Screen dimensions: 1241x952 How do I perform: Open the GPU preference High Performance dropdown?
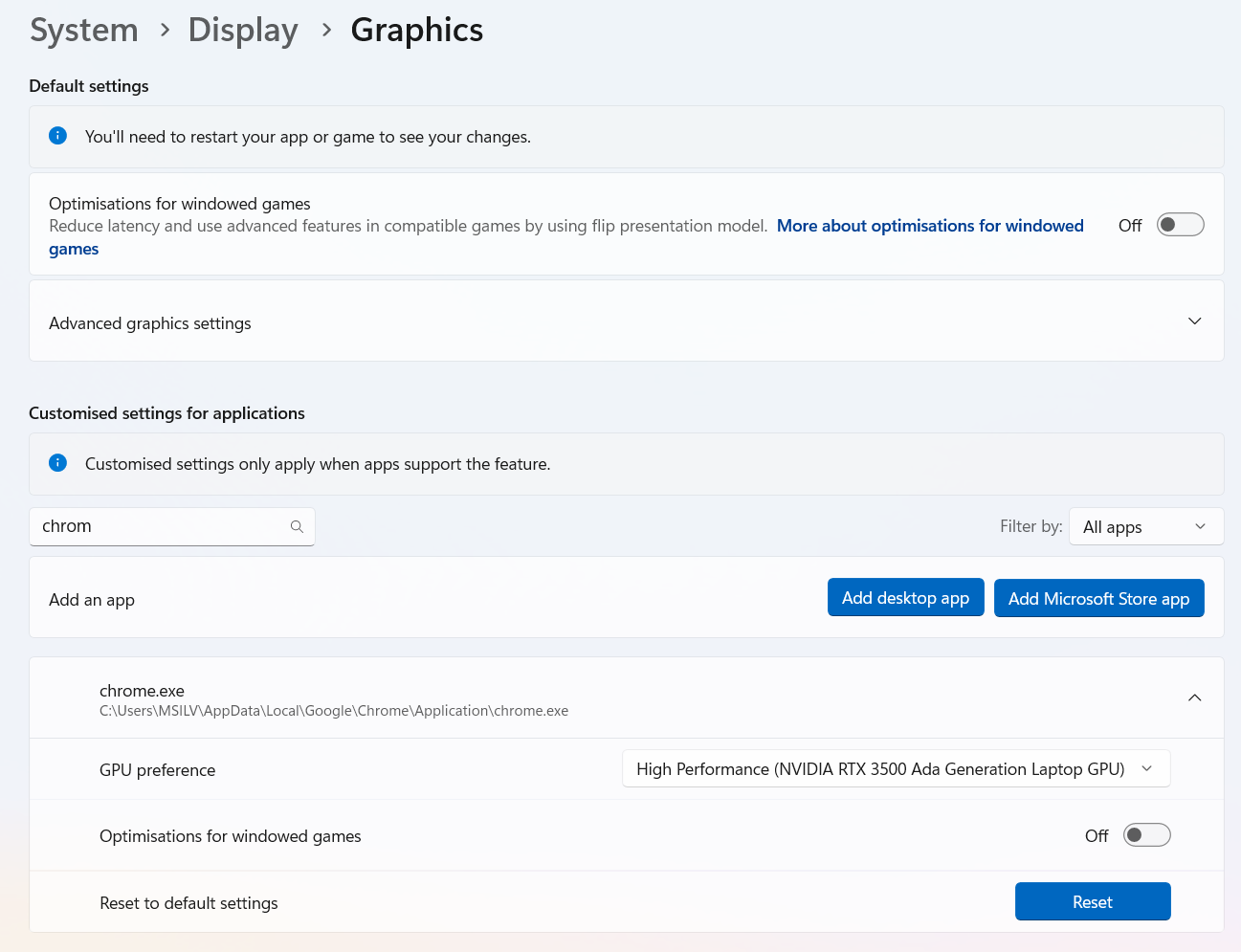point(896,769)
